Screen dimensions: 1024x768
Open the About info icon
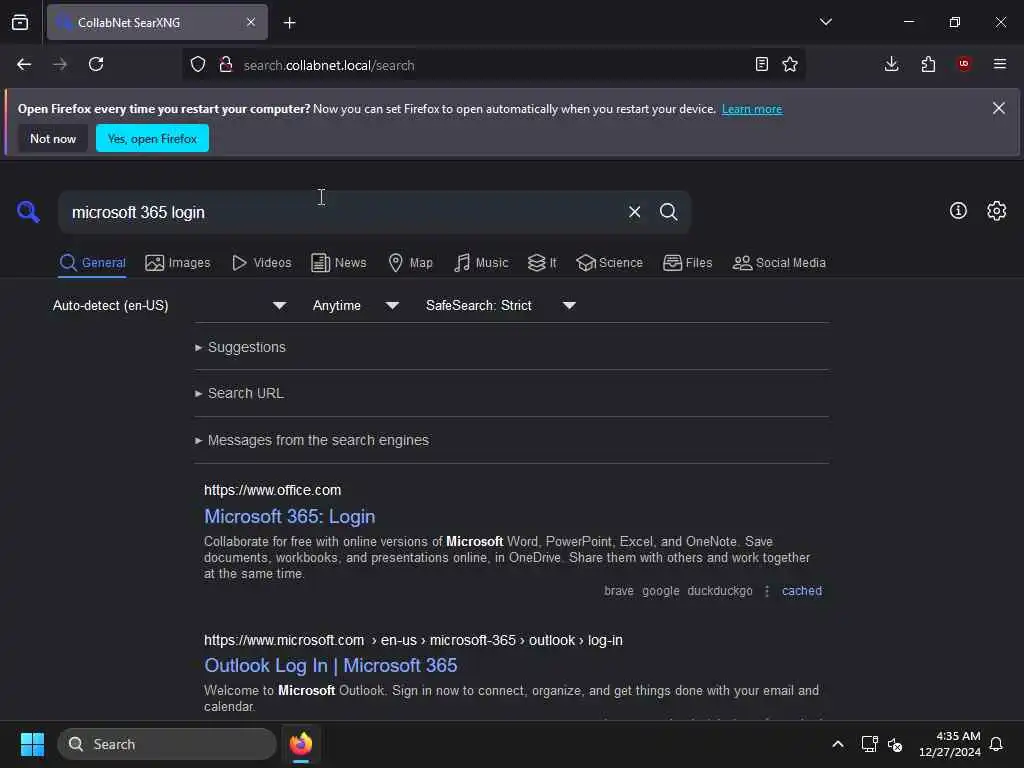tap(958, 210)
